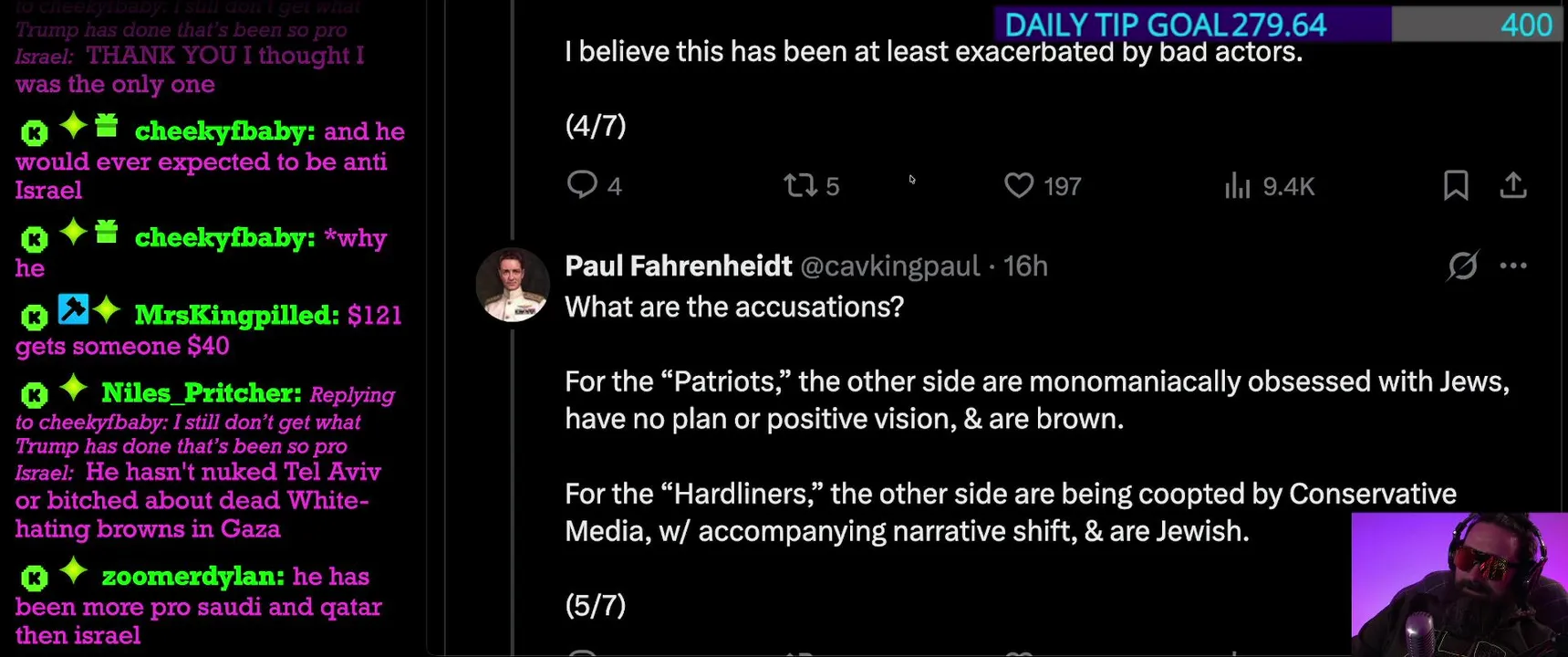Open the Paul Fahrenheidt display name link
This screenshot has width=1568, height=657.
(678, 266)
